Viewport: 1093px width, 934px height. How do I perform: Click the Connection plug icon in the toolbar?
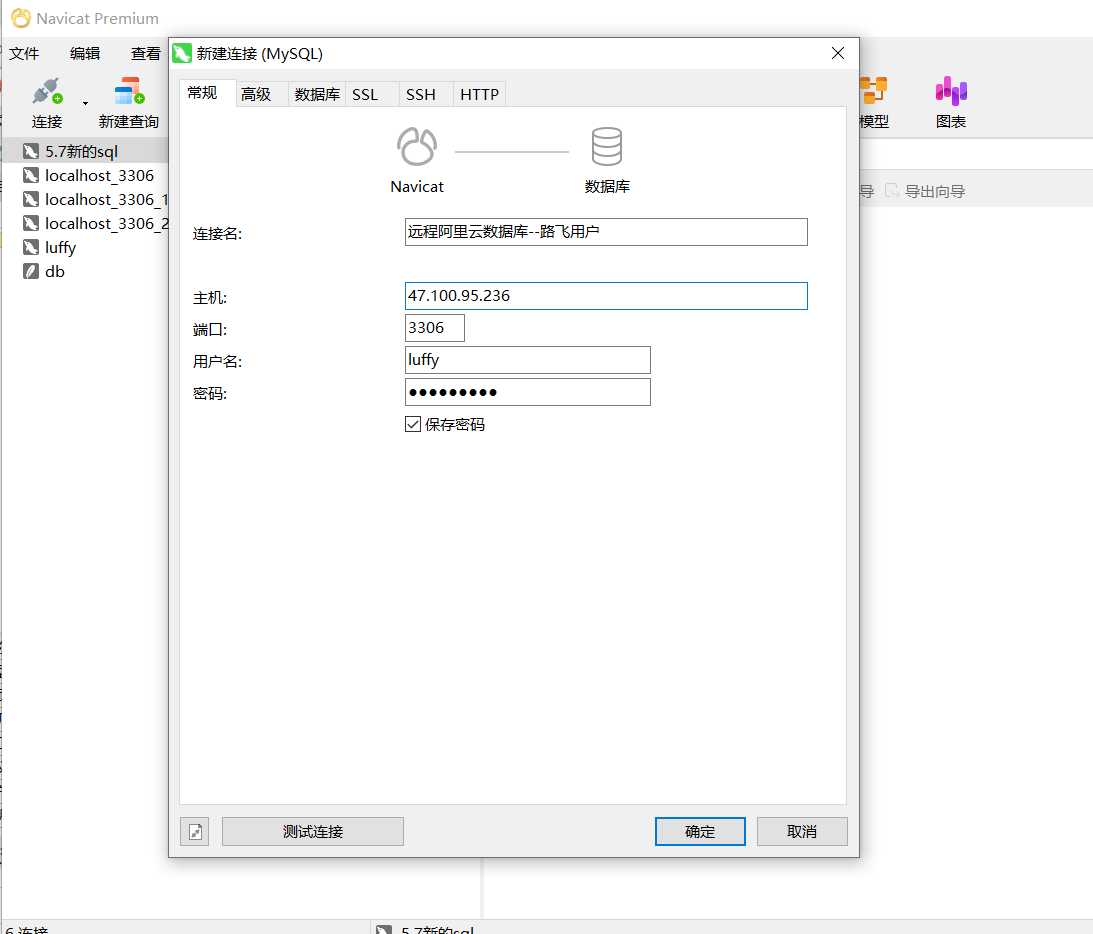(x=47, y=91)
